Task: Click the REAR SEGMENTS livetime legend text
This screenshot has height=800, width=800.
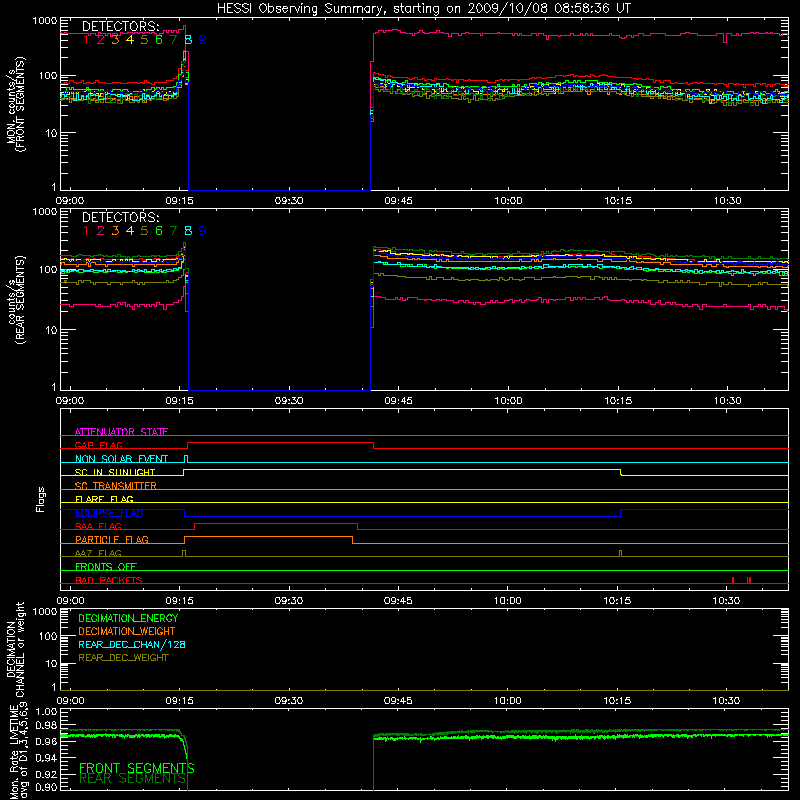Action: tap(132, 779)
